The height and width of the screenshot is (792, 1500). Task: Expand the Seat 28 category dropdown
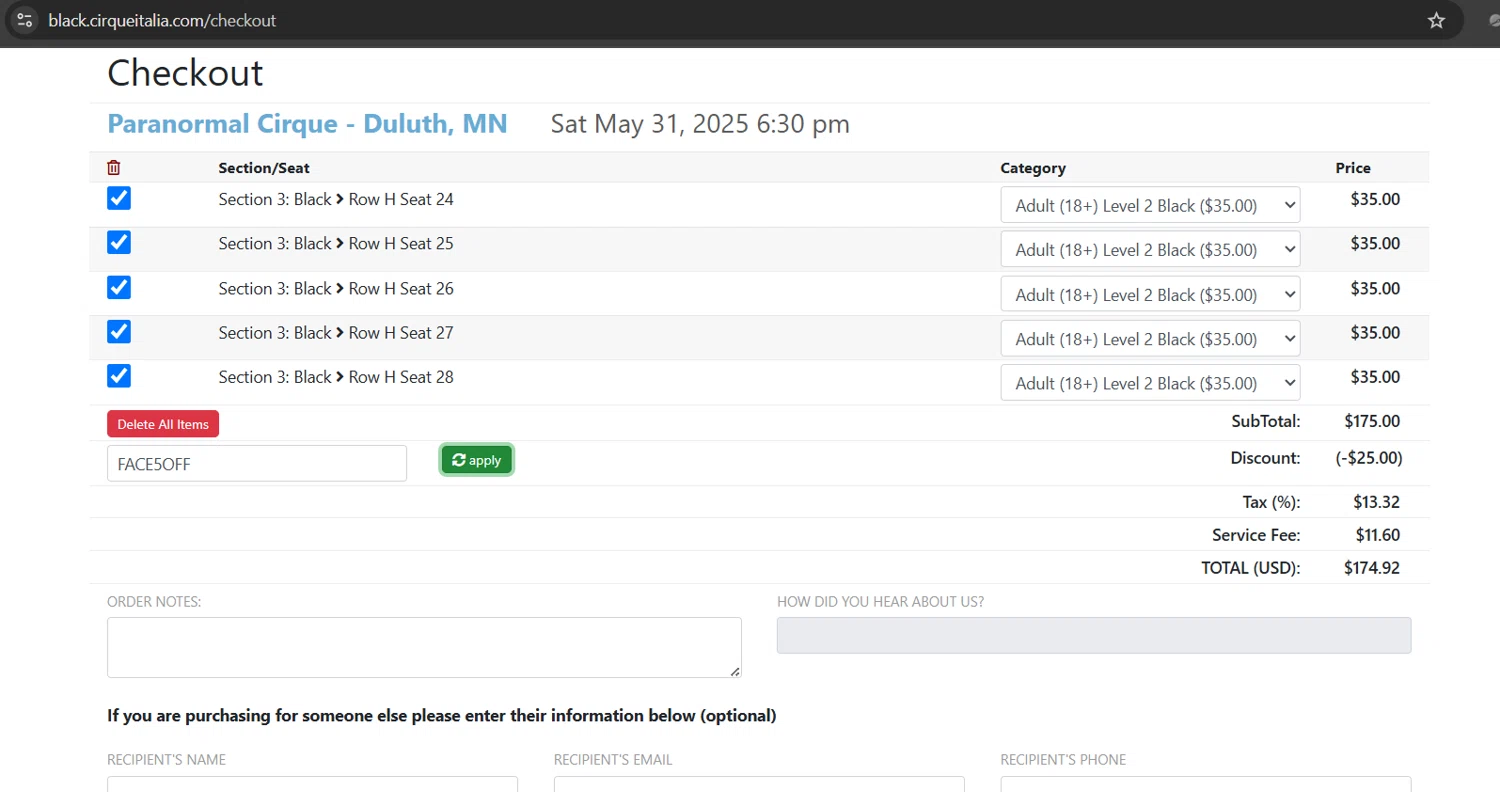(x=1149, y=383)
